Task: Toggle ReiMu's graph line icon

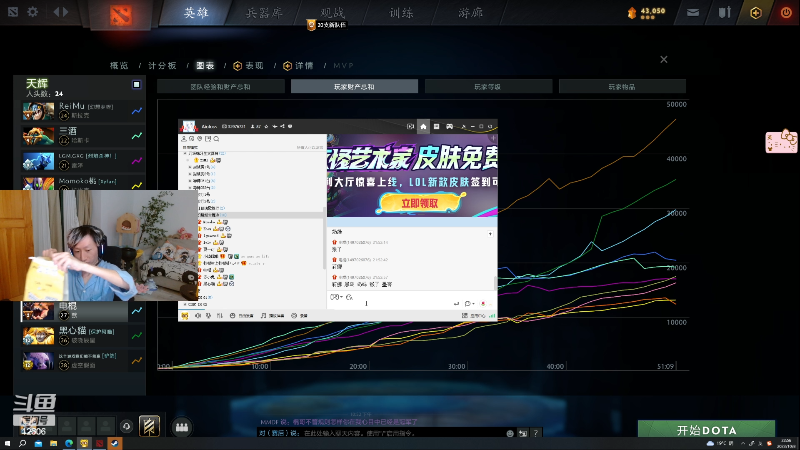Action: (137, 111)
